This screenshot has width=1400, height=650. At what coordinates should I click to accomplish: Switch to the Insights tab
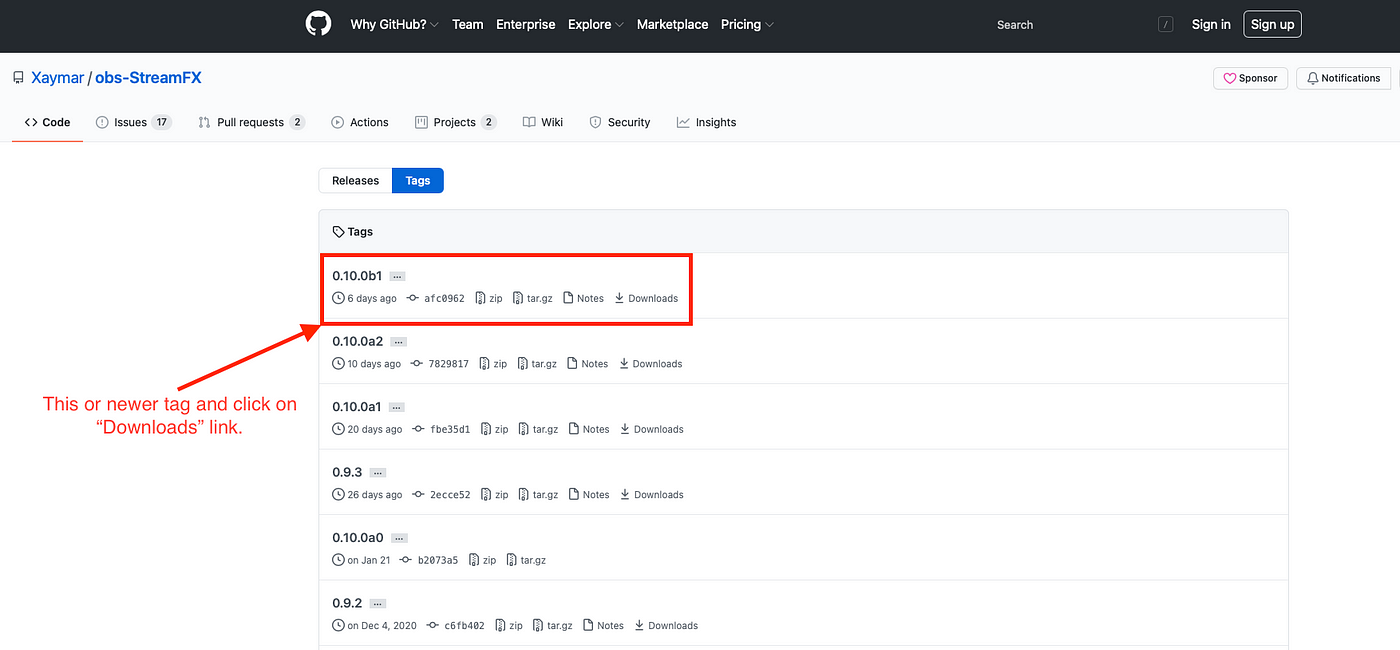[x=706, y=122]
